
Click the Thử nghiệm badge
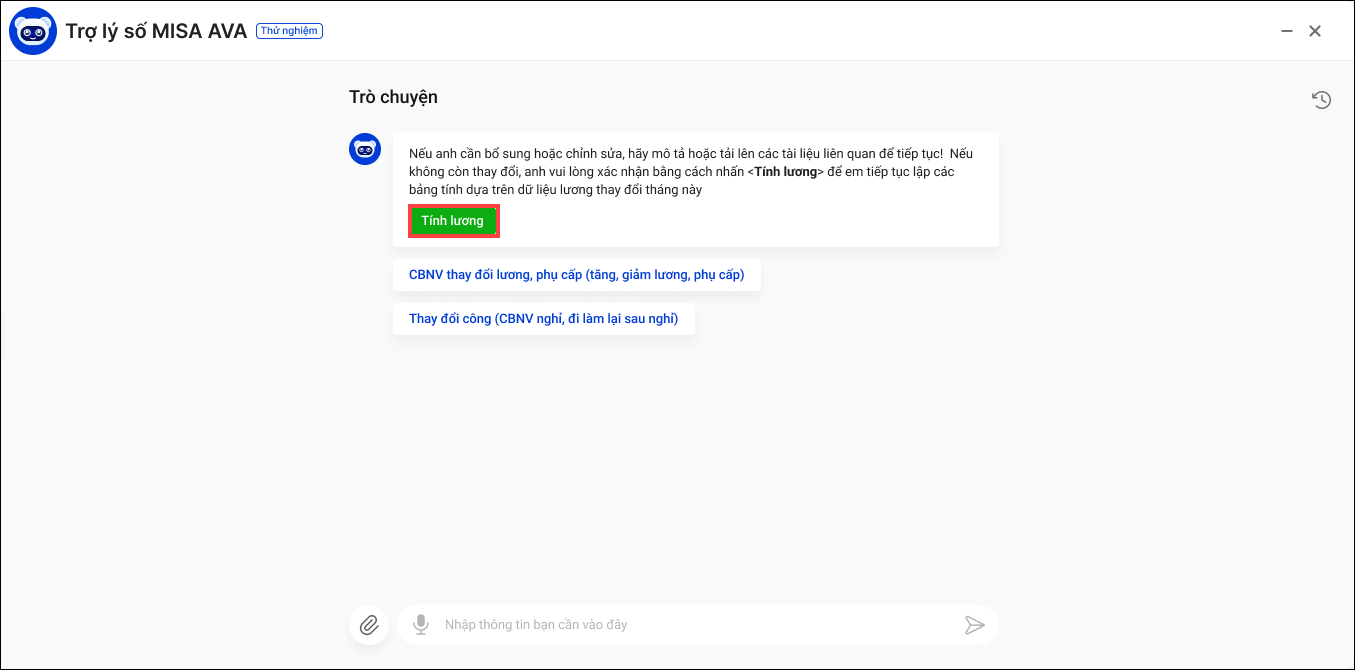[x=289, y=31]
